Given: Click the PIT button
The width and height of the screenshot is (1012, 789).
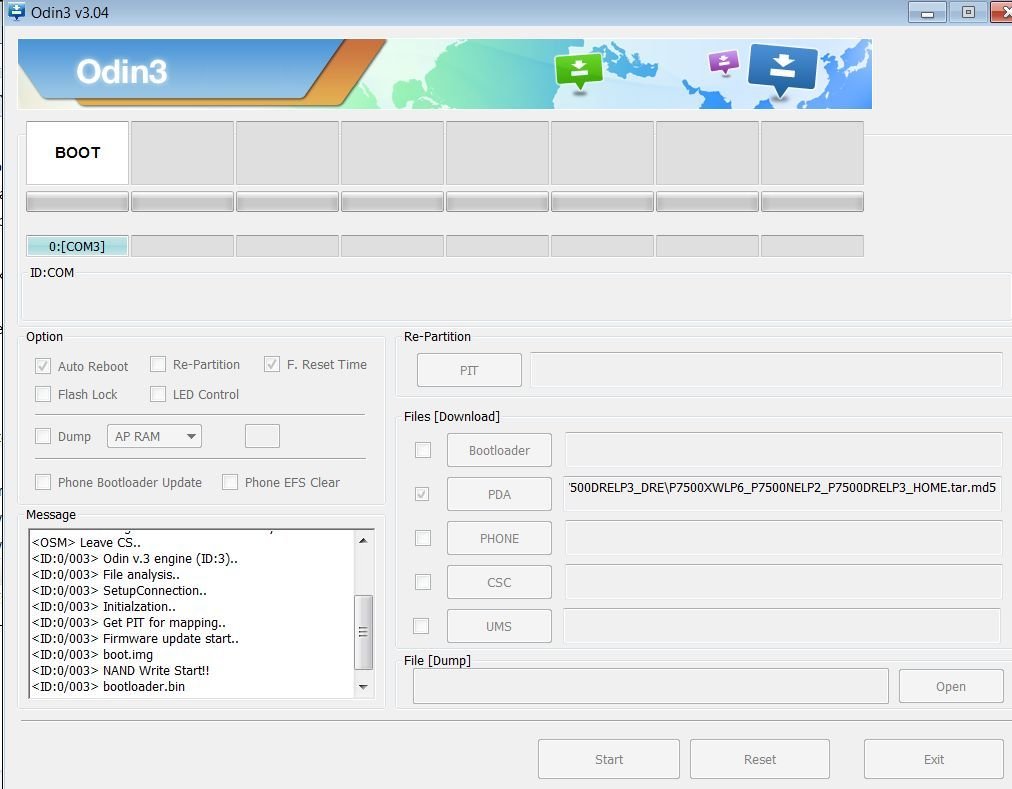Looking at the screenshot, I should 469,370.
